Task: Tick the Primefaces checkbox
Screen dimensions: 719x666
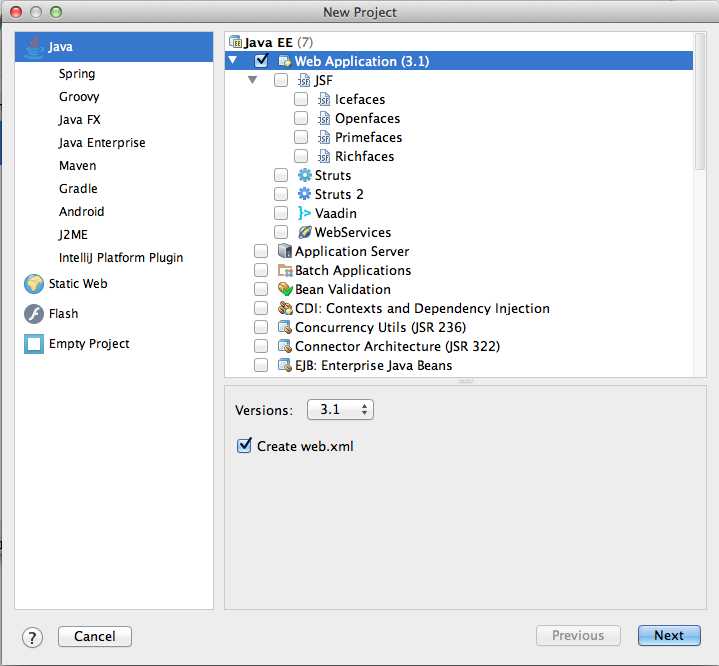Action: coord(301,137)
